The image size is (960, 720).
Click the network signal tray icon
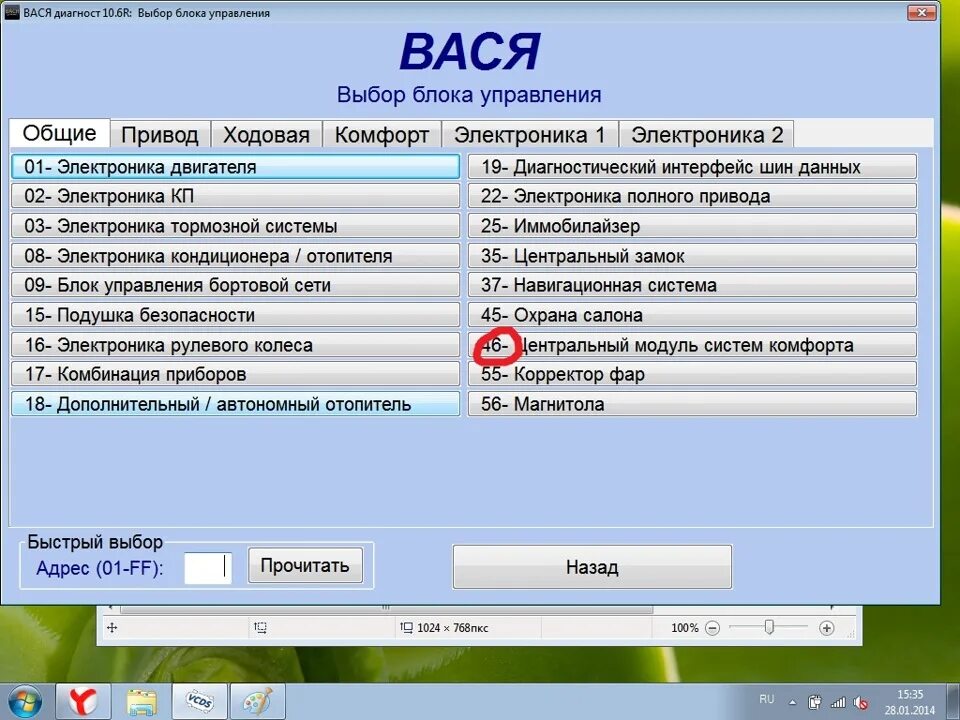point(838,702)
